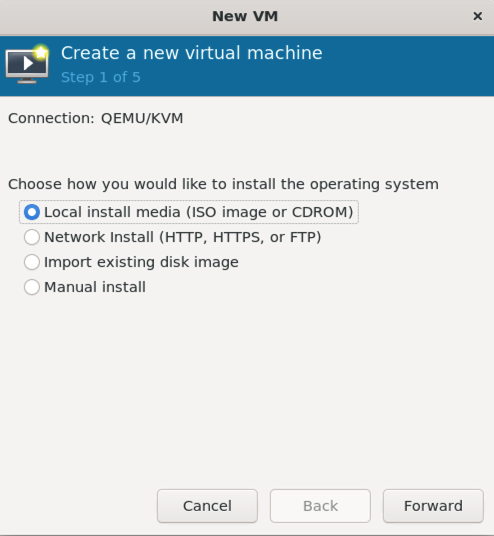Screen dimensions: 494x536
Task: Click the virtual machine monitor icon
Action: [x=27, y=64]
